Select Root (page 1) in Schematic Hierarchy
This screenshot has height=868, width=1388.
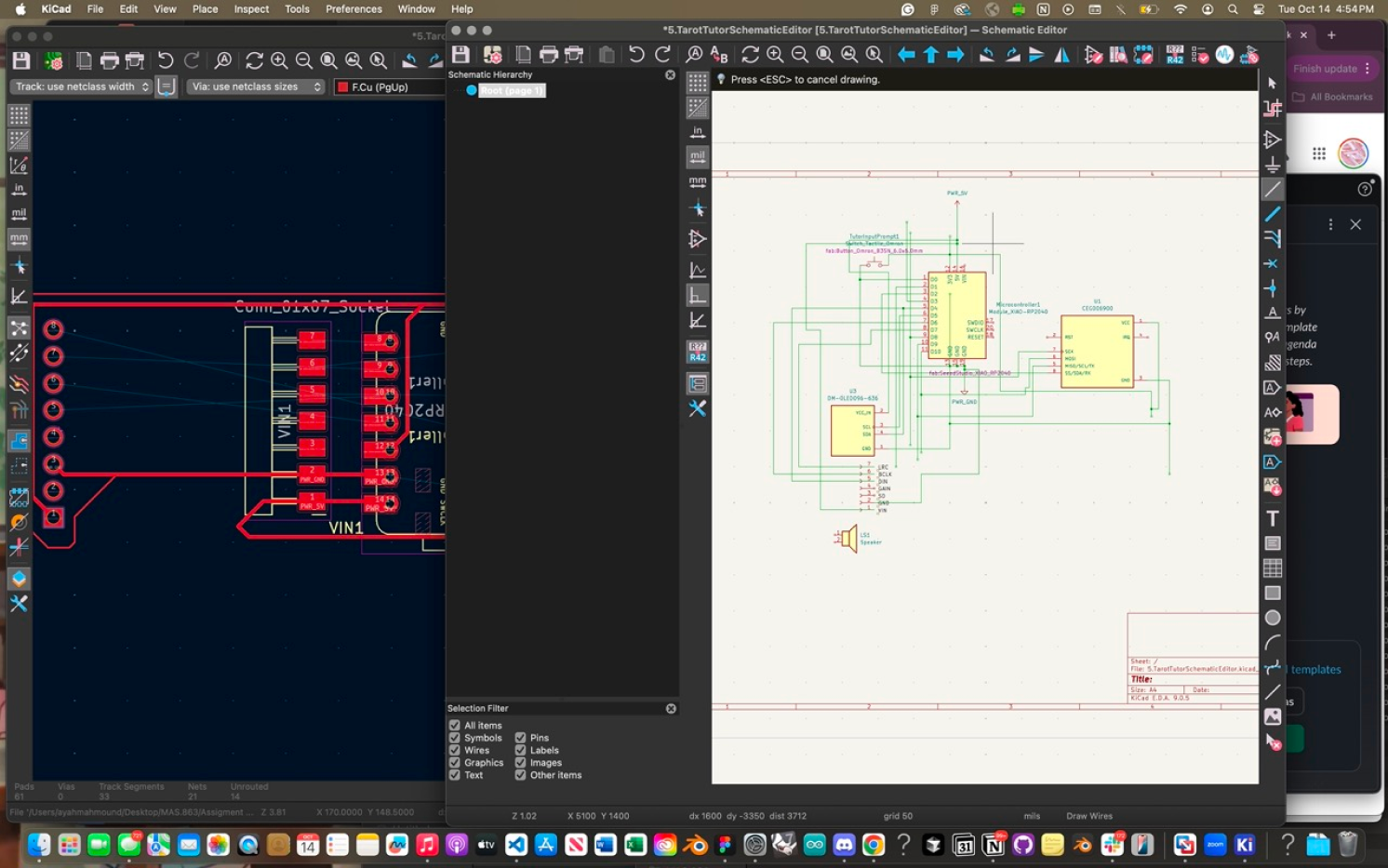(511, 90)
